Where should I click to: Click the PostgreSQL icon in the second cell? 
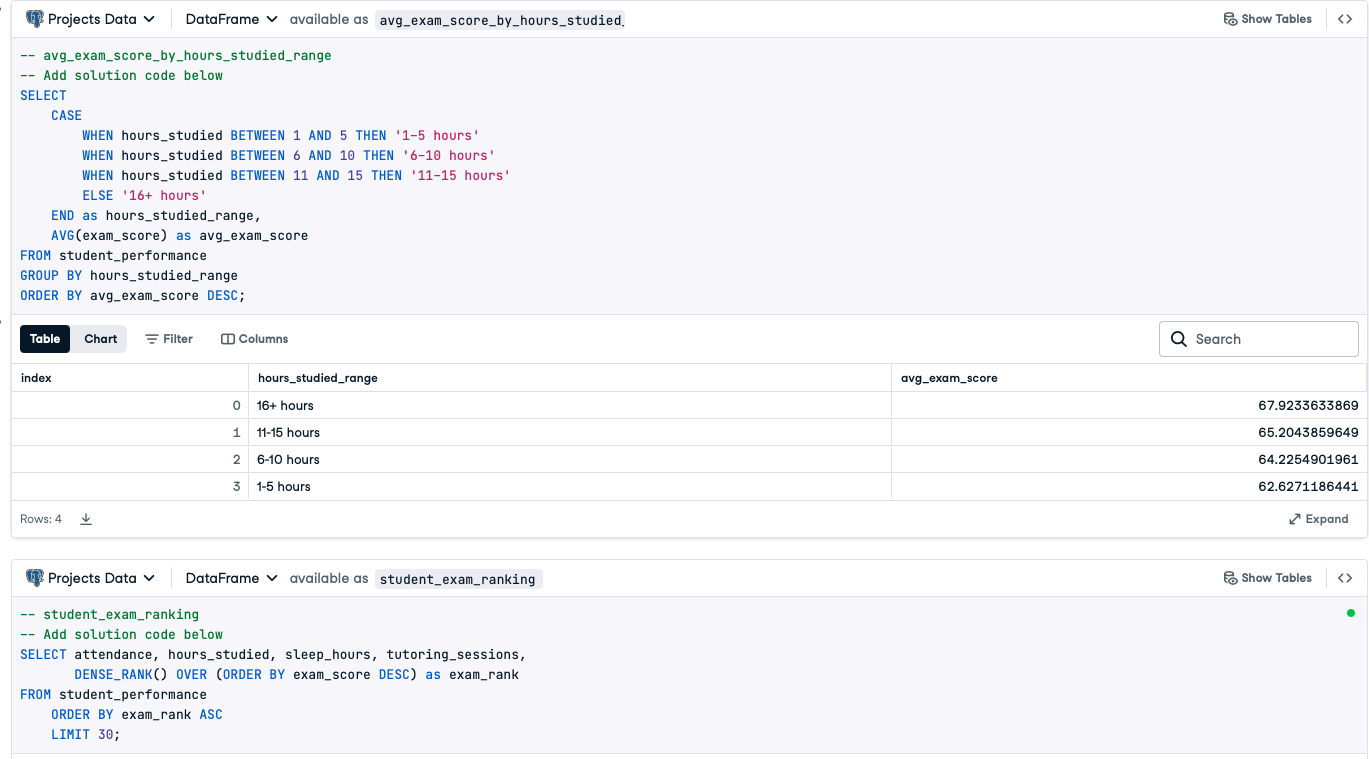[35, 578]
